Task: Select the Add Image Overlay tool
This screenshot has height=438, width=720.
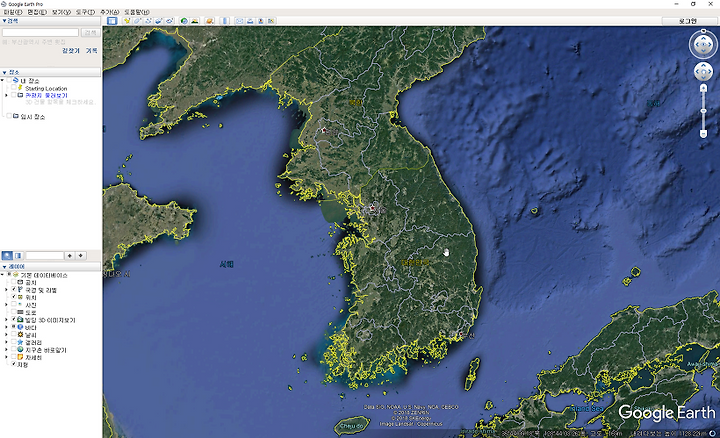Action: [x=158, y=21]
